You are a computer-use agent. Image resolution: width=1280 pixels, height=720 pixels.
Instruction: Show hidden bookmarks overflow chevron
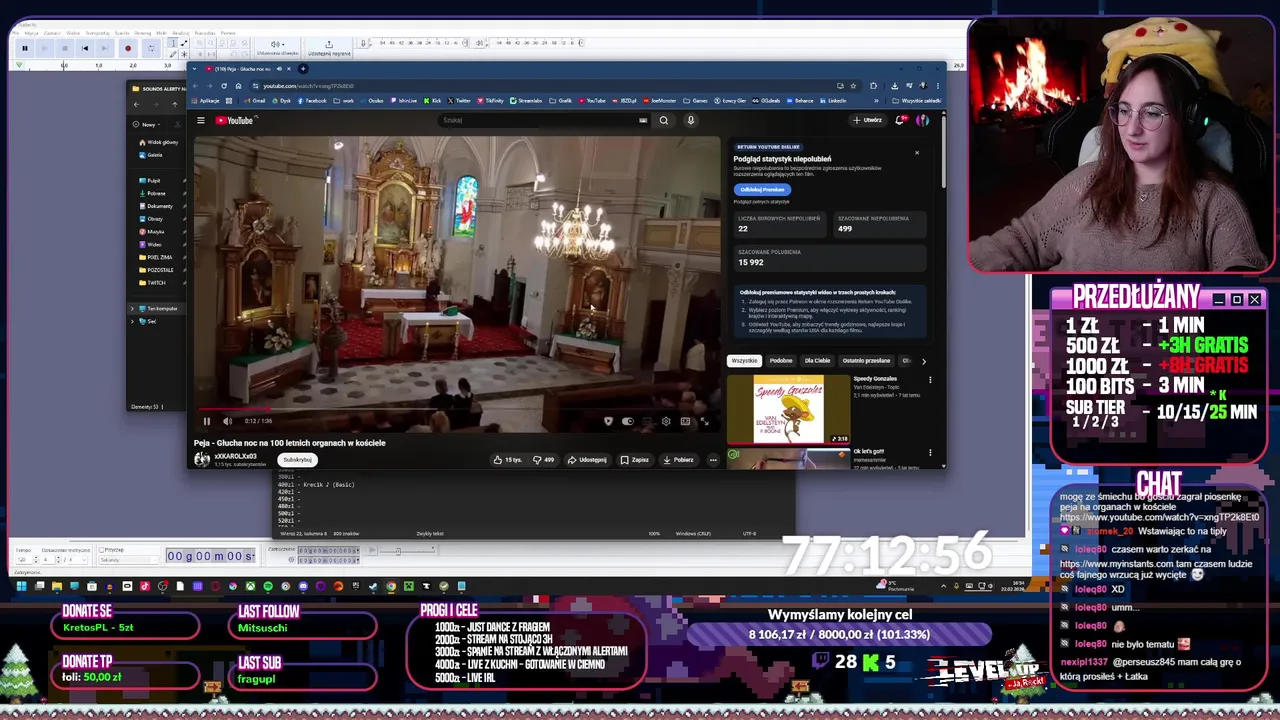point(876,100)
